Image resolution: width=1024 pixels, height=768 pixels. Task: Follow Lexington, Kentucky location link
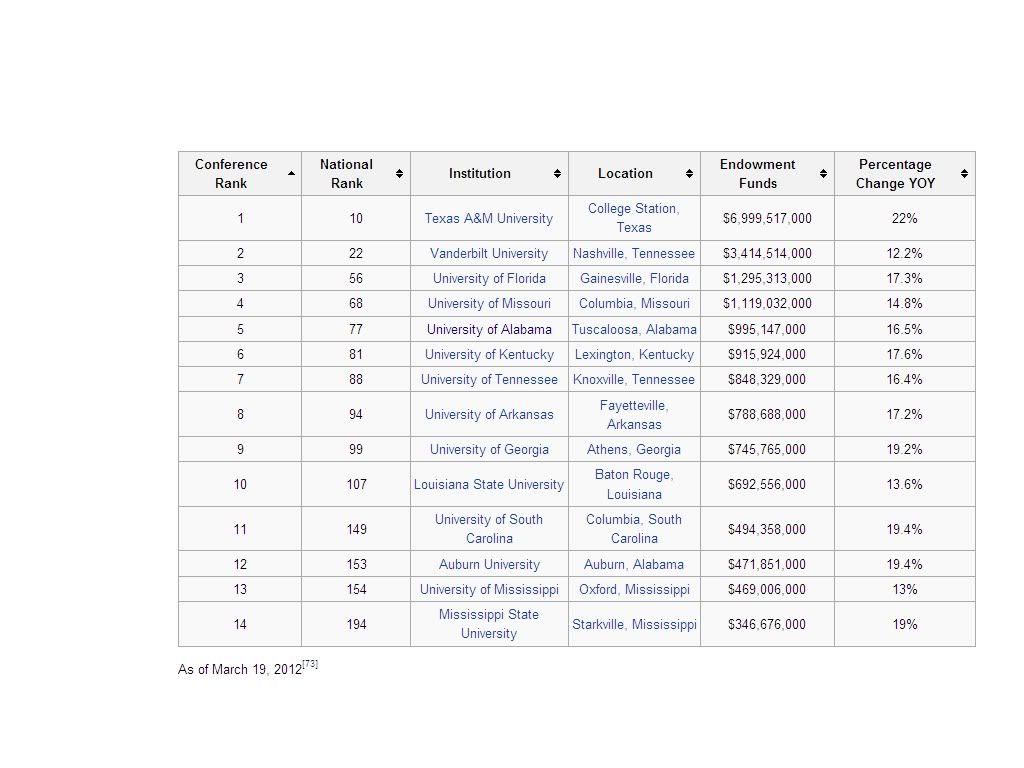(634, 355)
